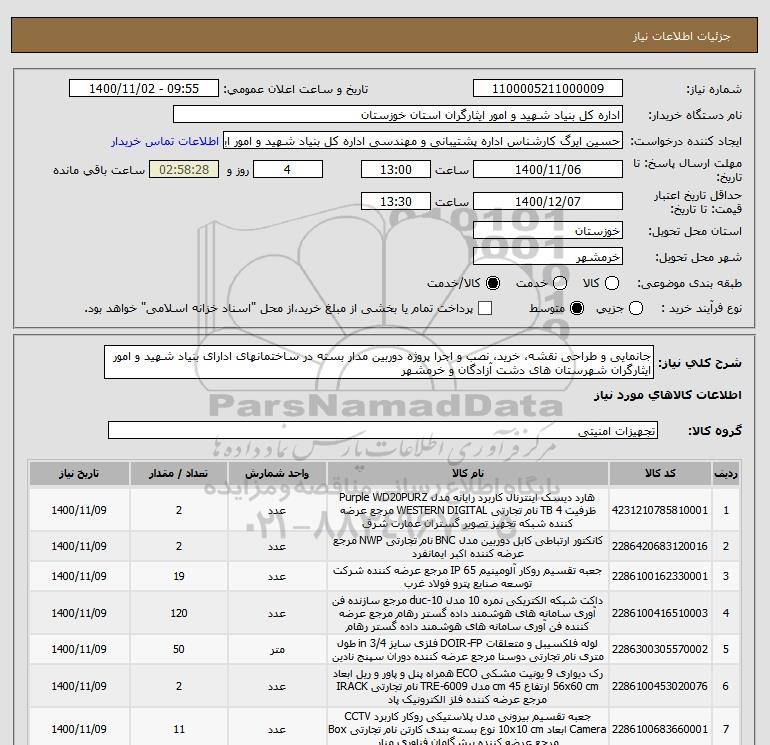Click the price validity time 13:30
The image size is (770, 745).
coord(396,201)
